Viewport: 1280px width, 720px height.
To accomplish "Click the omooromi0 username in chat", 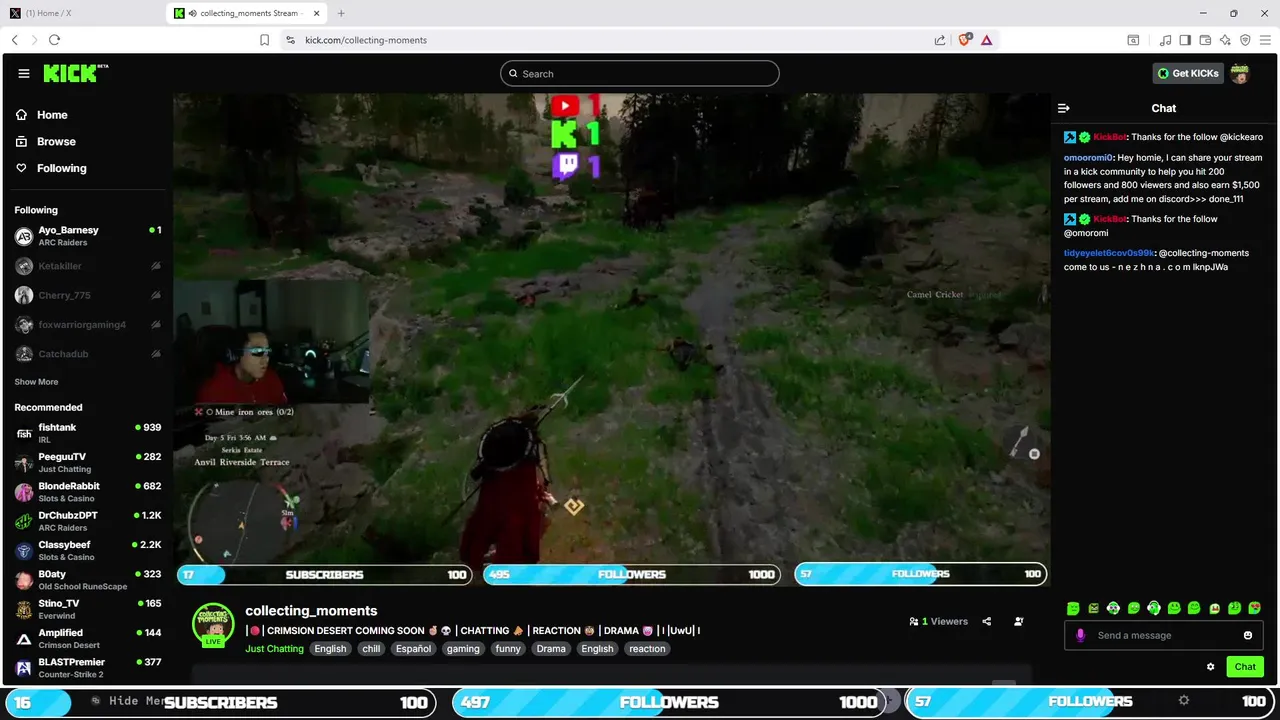I will (1088, 158).
